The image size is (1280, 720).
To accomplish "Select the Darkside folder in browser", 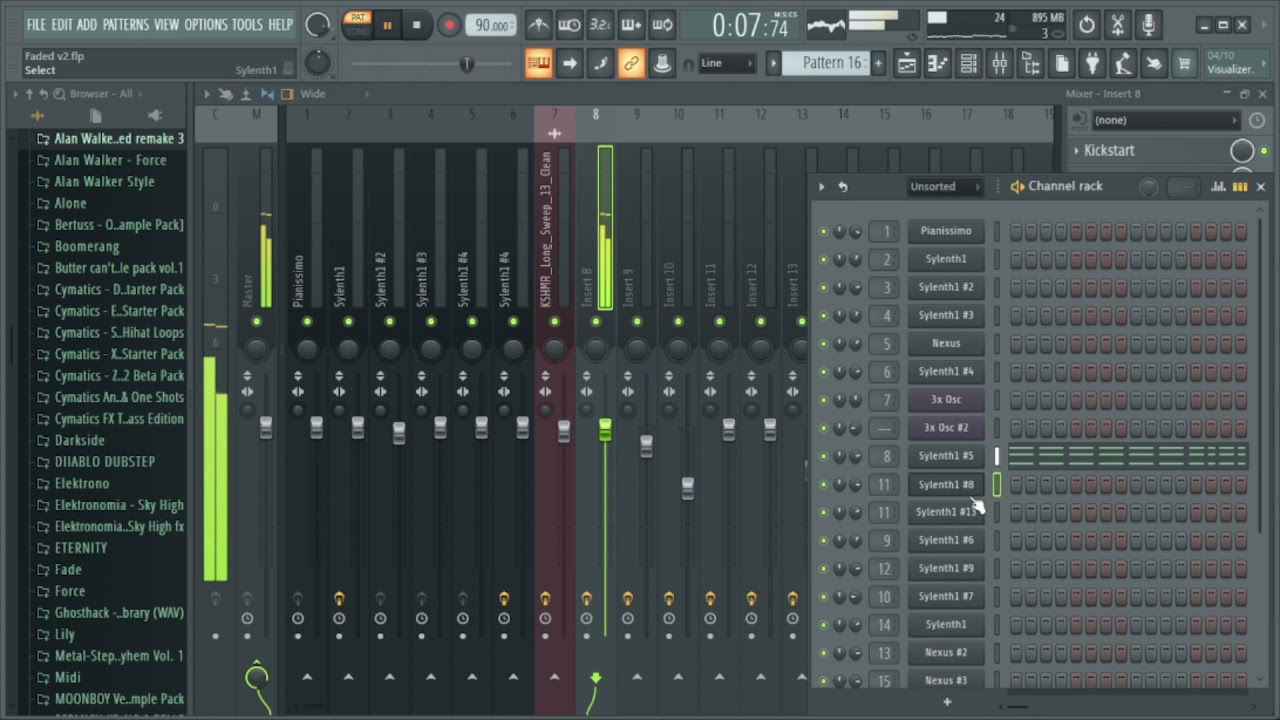I will (x=79, y=440).
